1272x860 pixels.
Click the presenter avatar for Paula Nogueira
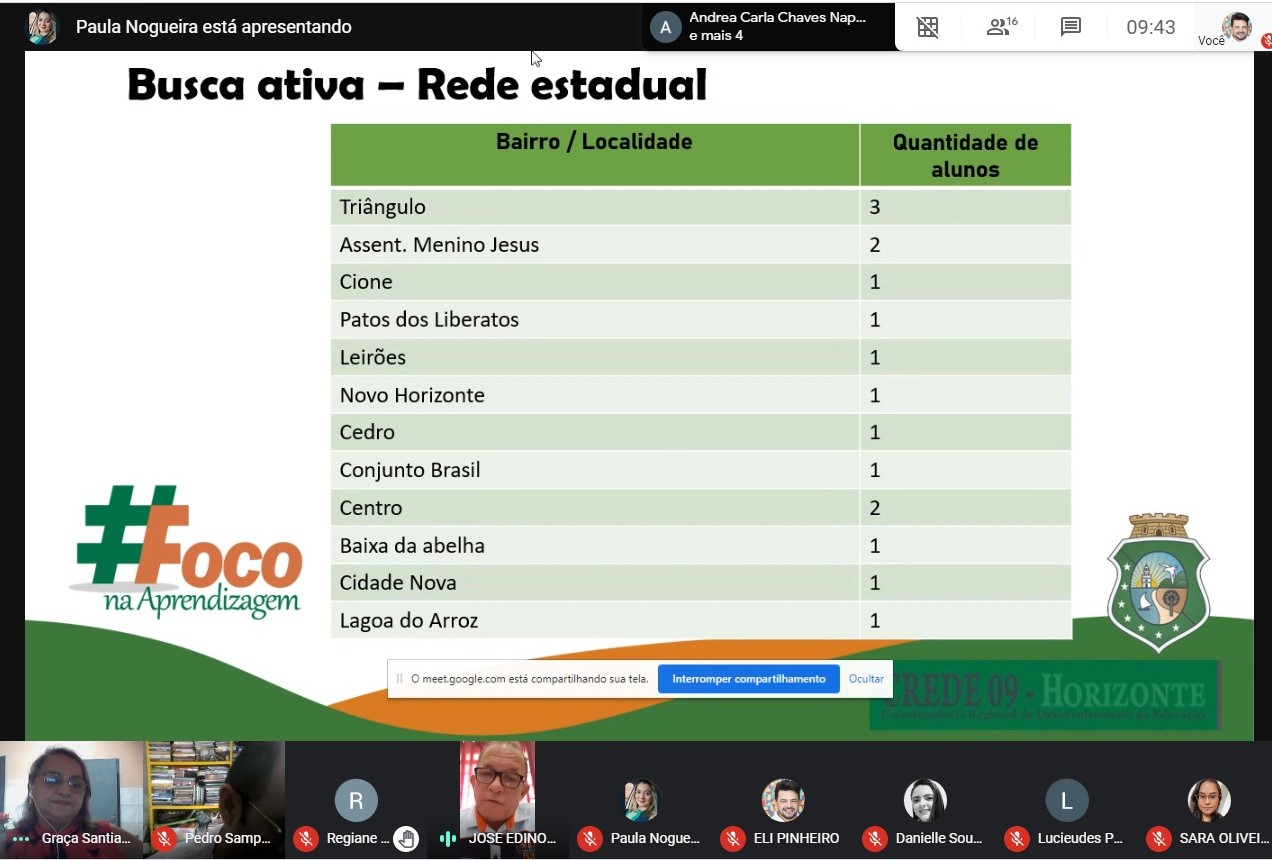pyautogui.click(x=42, y=27)
